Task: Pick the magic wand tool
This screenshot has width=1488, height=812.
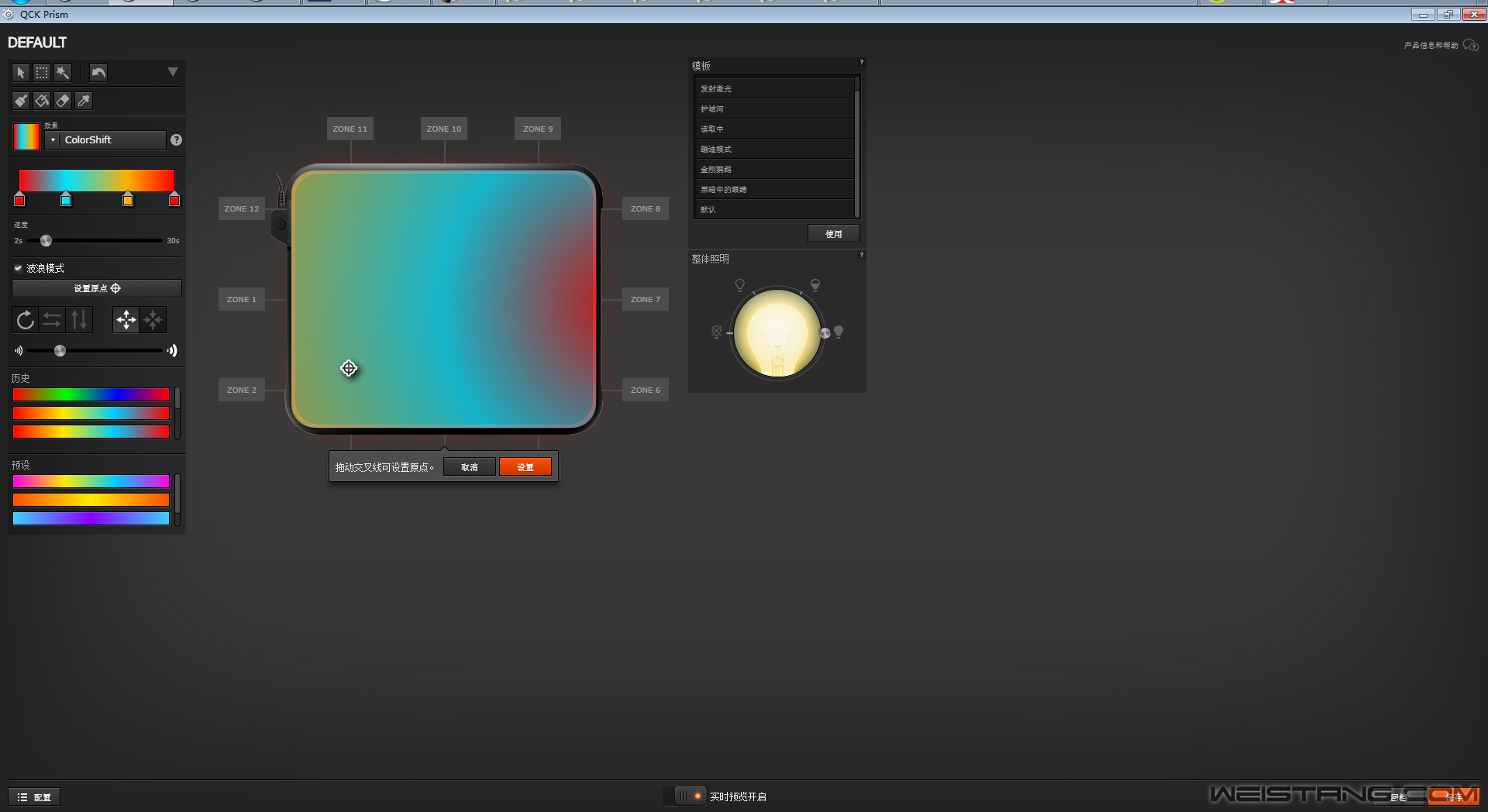Action: [63, 73]
